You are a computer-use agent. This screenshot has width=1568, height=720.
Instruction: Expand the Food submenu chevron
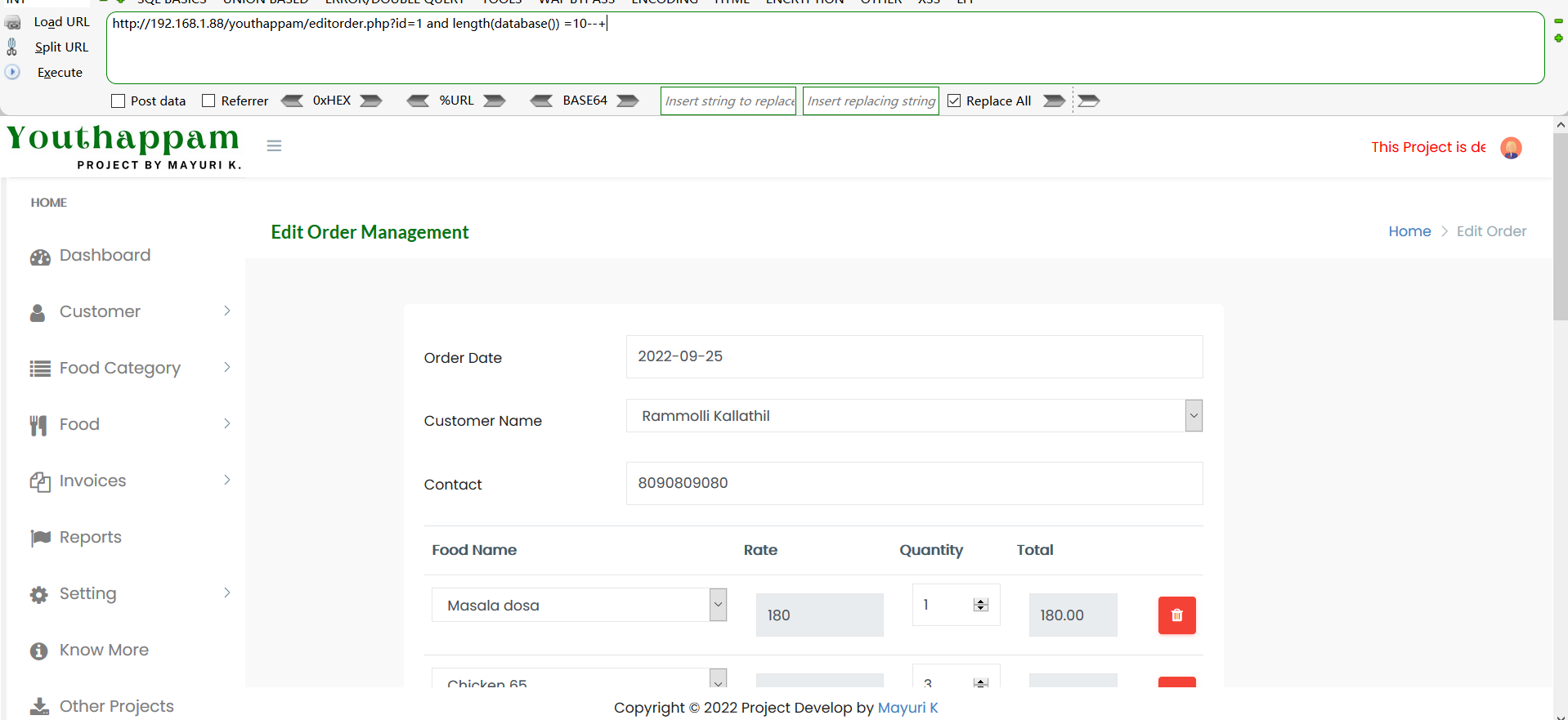(227, 423)
